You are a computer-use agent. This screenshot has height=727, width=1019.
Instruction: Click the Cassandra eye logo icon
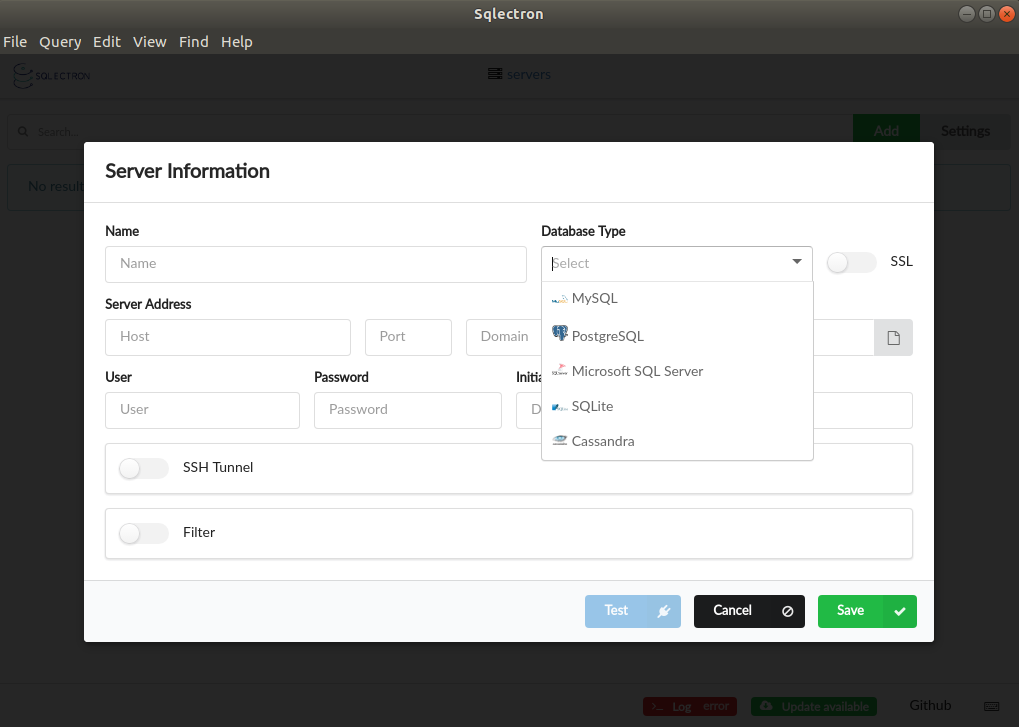pos(559,440)
